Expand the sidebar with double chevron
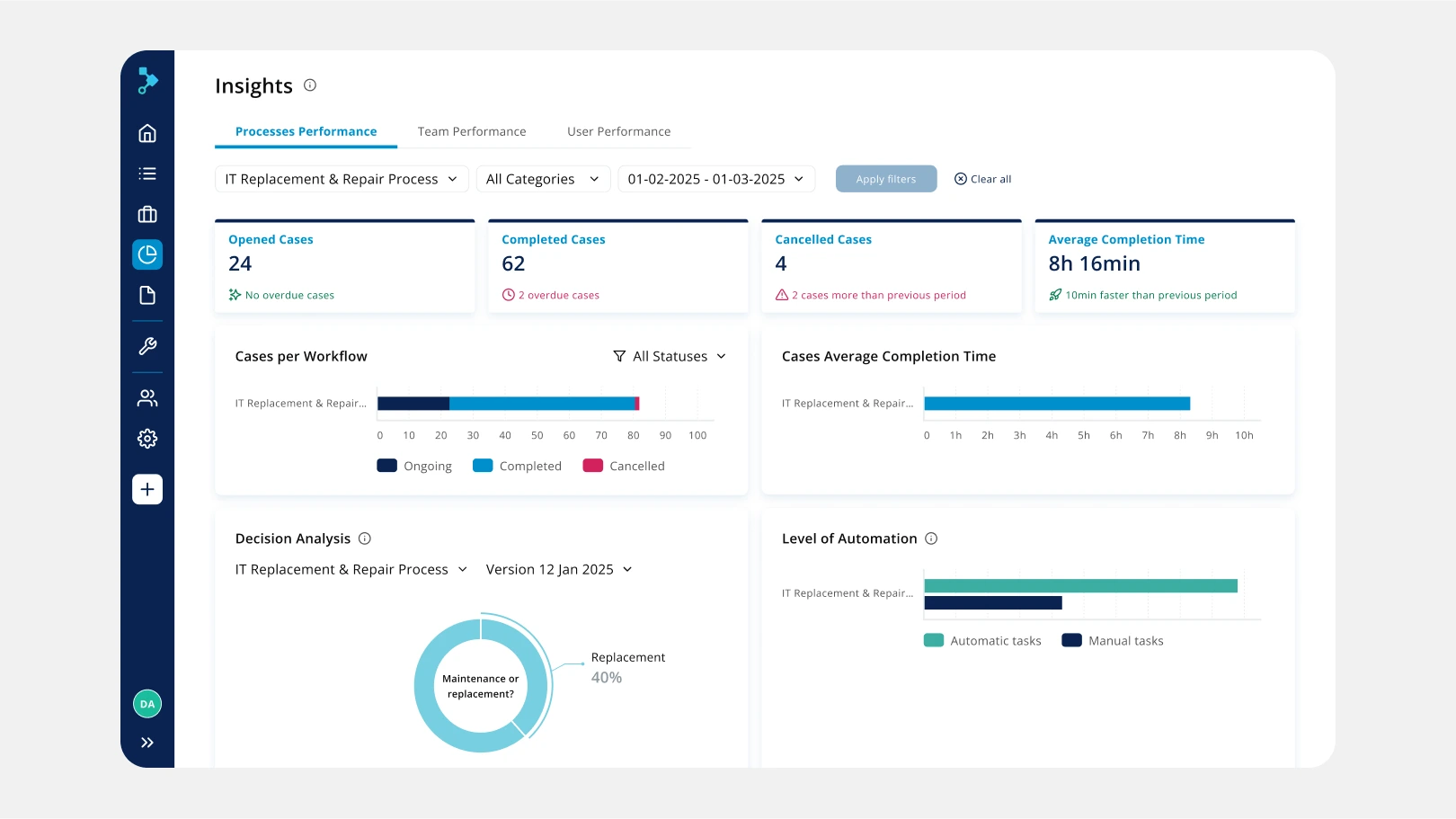 [x=147, y=743]
